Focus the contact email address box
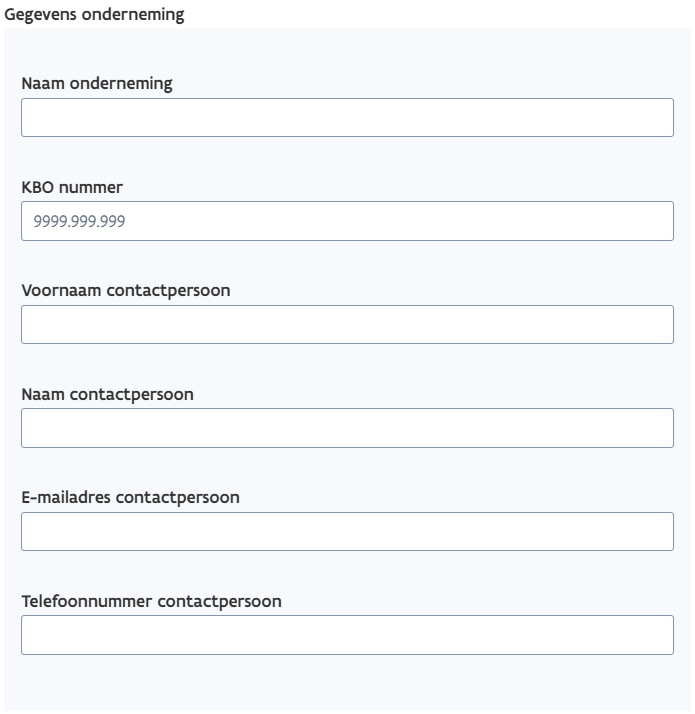This screenshot has height=714, width=695. (347, 531)
